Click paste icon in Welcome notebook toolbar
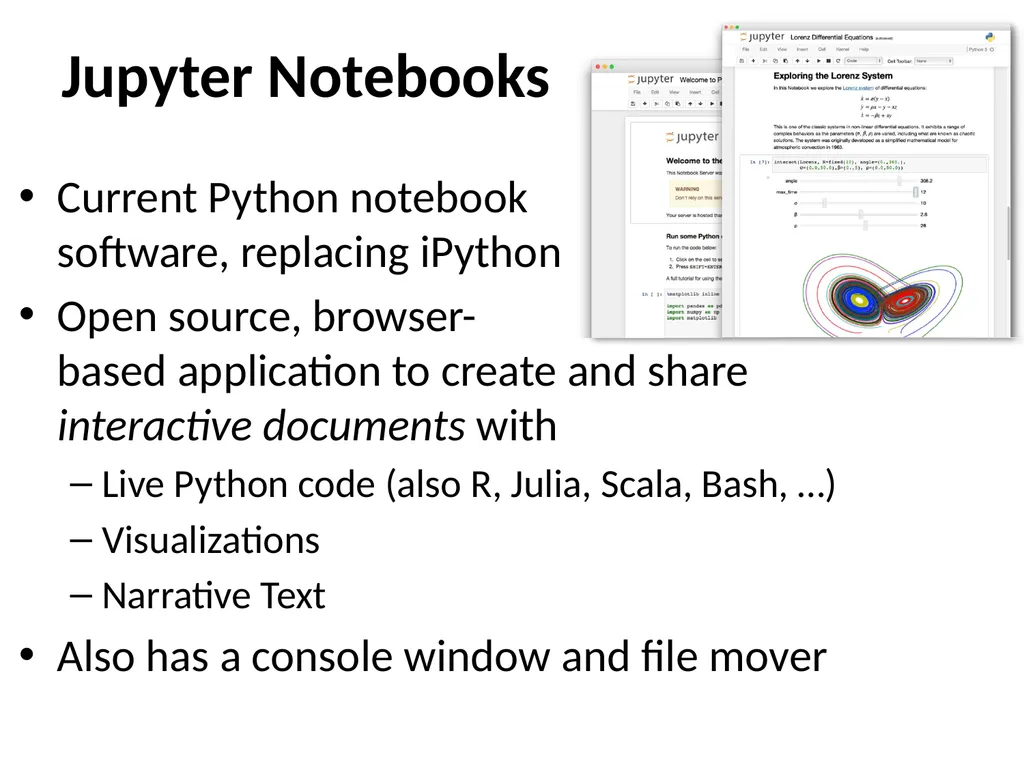Viewport: 1024px width, 768px height. click(x=677, y=104)
